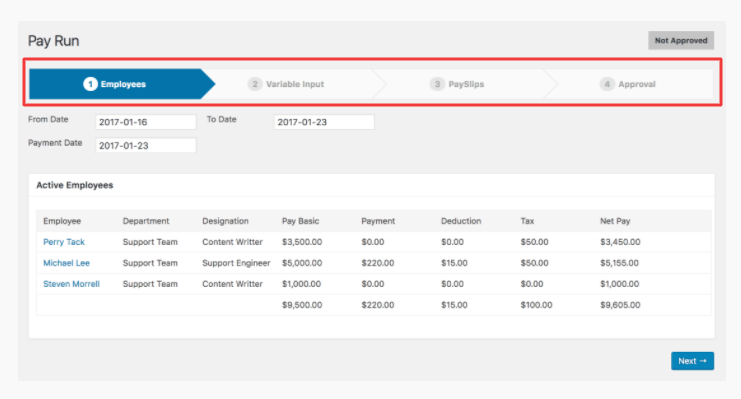741x399 pixels.
Task: Select Support Engineer designation cell
Action: click(236, 263)
